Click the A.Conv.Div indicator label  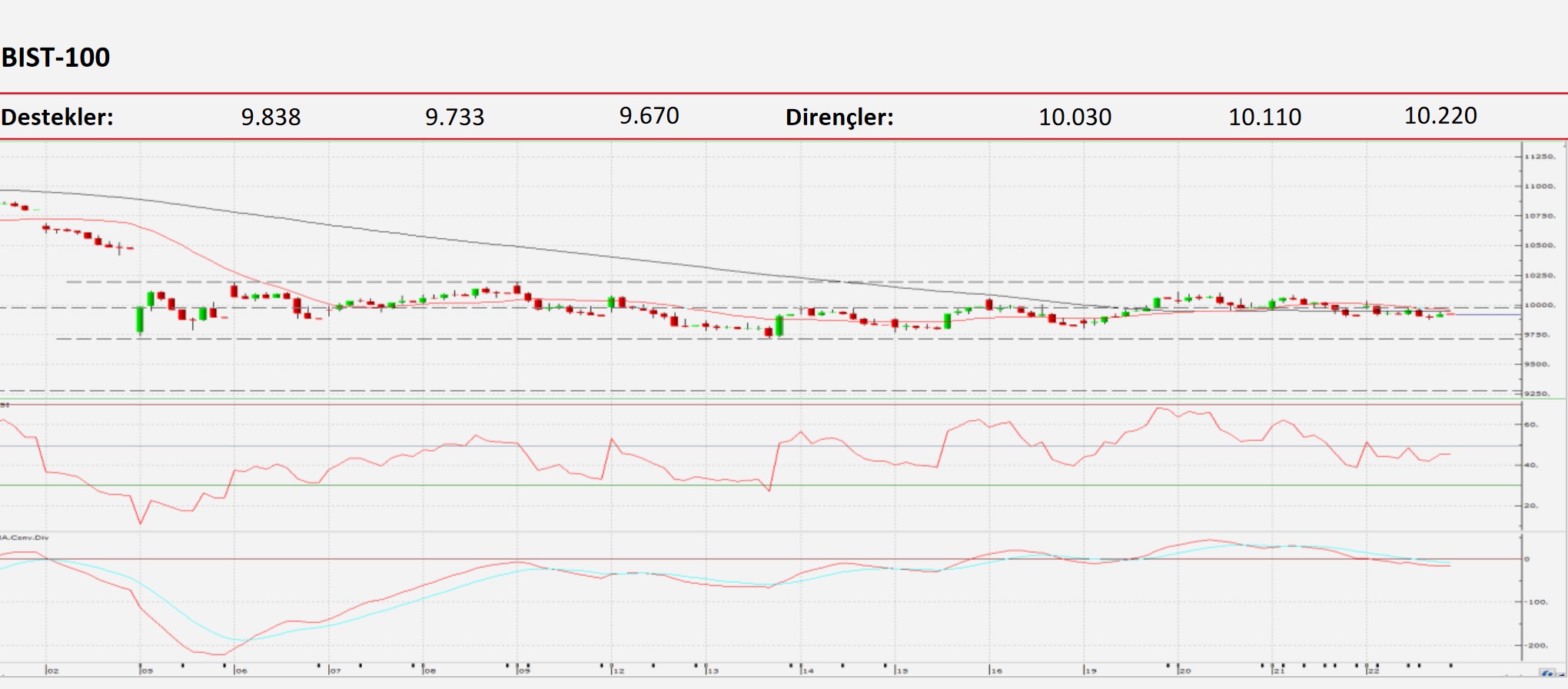click(25, 538)
